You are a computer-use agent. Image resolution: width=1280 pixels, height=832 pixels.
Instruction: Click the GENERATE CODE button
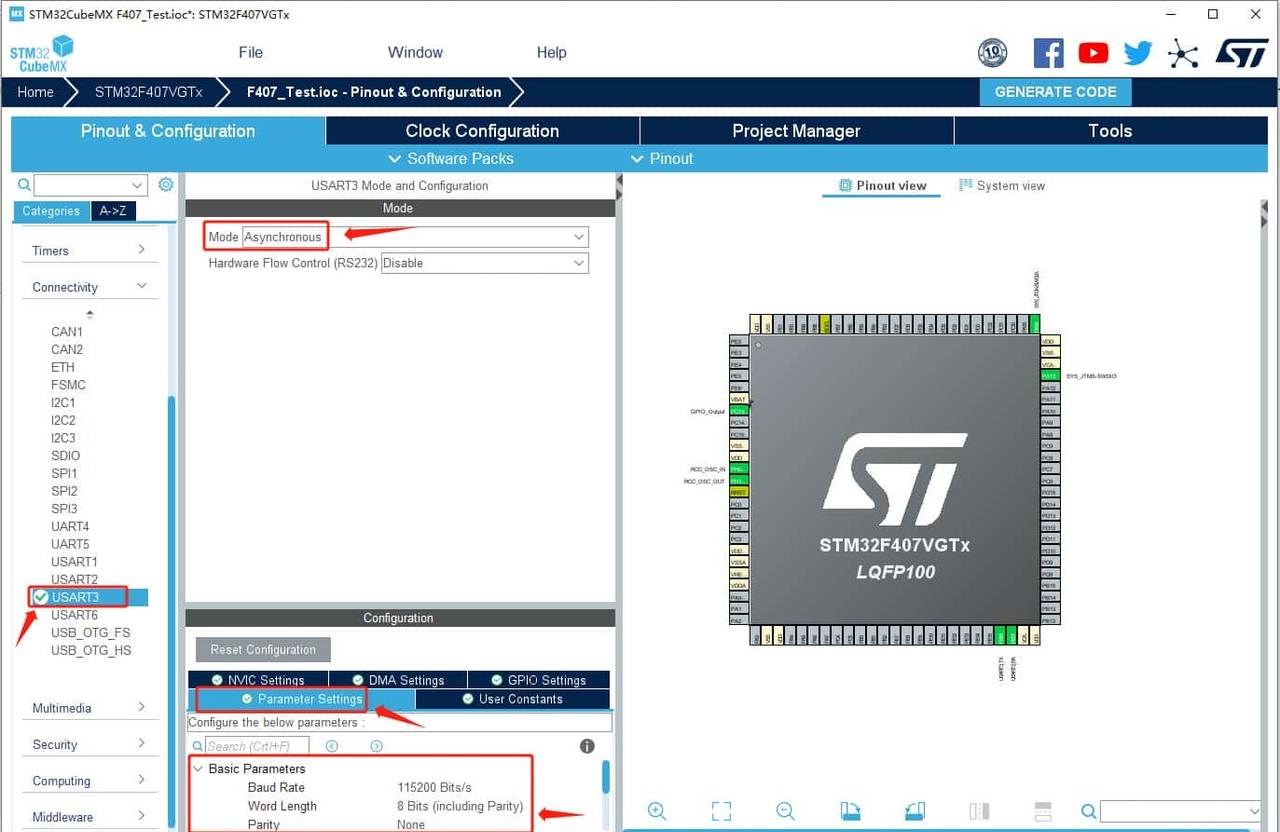click(x=1055, y=91)
